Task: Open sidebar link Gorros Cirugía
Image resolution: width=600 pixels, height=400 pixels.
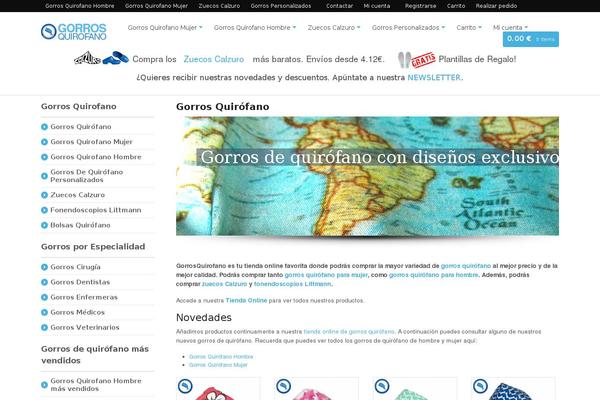Action: coord(75,267)
